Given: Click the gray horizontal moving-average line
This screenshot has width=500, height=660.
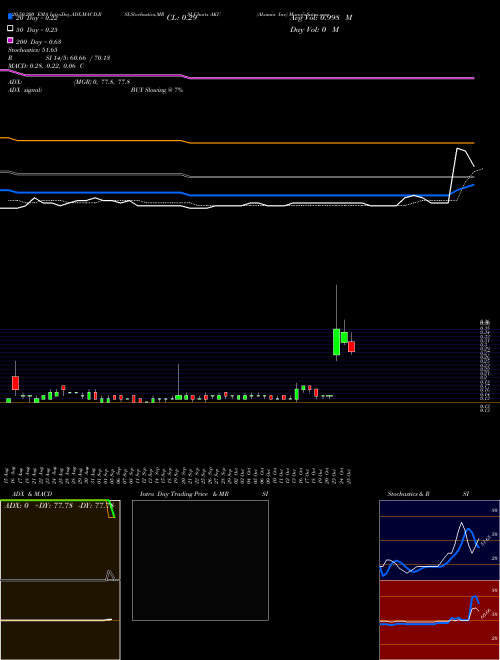Looking at the screenshot, I should click(237, 175).
